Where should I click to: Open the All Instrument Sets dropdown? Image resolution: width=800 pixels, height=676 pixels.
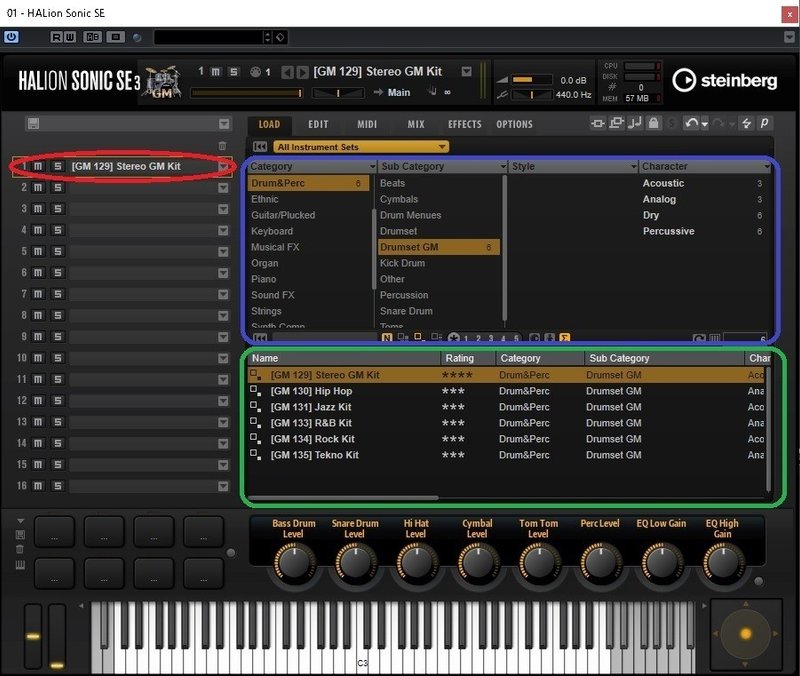click(x=361, y=147)
